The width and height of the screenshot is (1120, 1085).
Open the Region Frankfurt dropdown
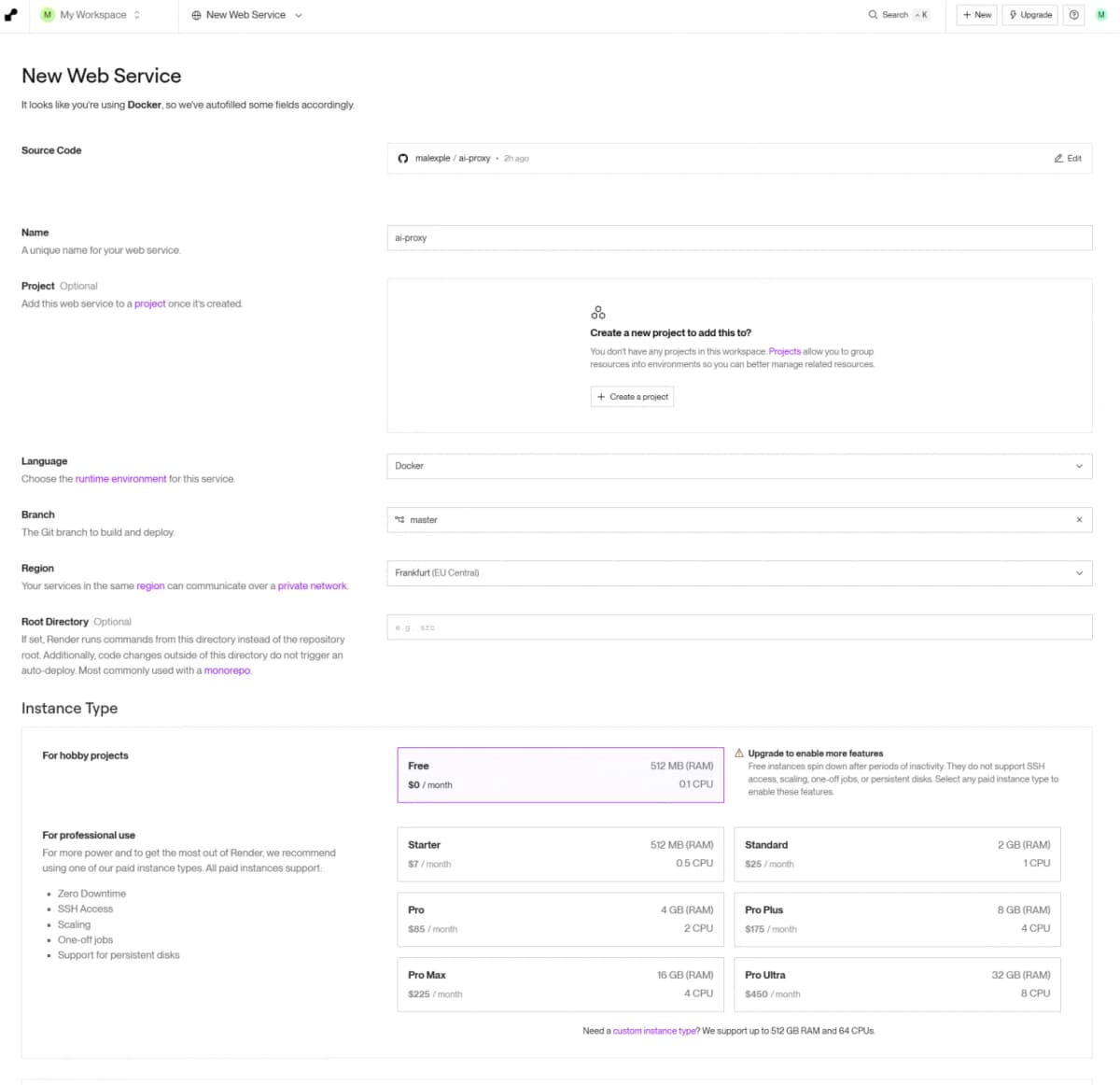[739, 573]
